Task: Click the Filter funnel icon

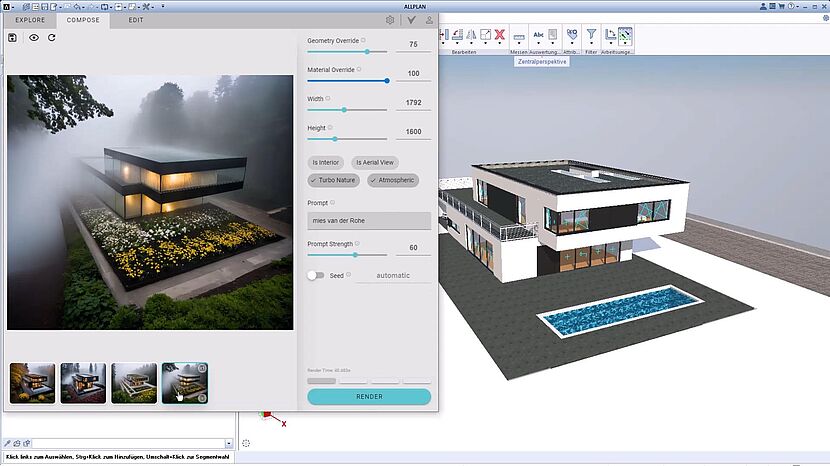Action: (x=591, y=35)
